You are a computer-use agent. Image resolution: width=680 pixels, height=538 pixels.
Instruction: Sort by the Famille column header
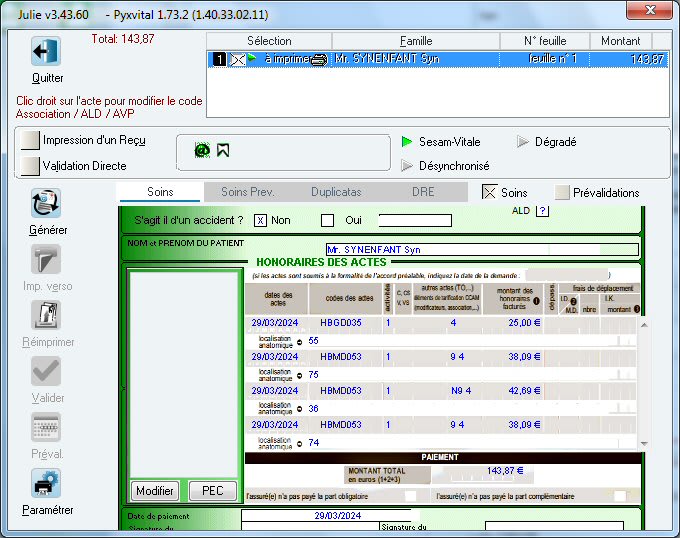(x=416, y=41)
